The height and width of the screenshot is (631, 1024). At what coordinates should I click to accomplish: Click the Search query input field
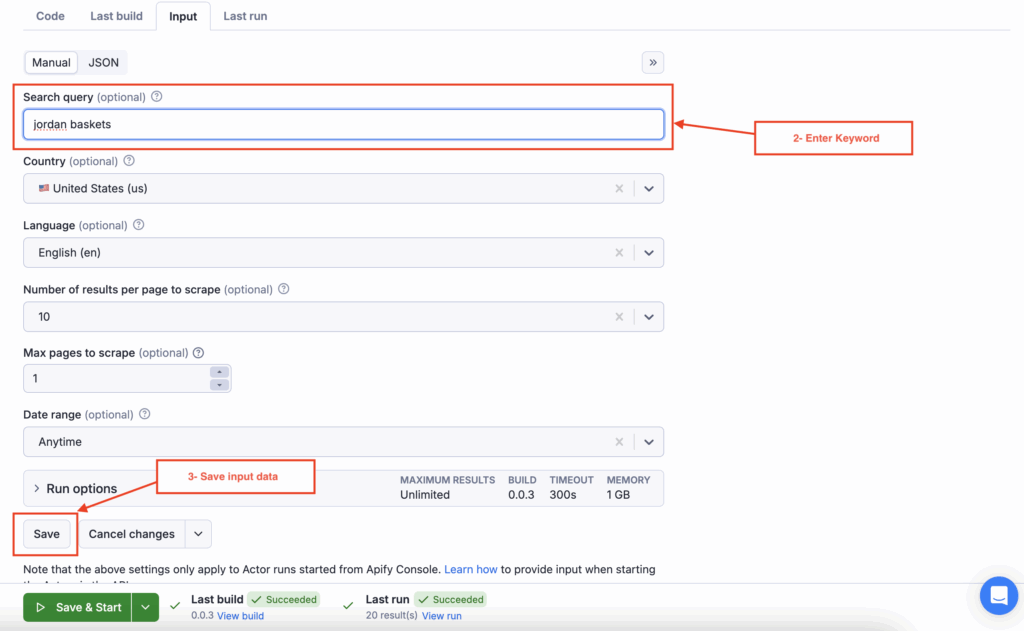[x=344, y=124]
